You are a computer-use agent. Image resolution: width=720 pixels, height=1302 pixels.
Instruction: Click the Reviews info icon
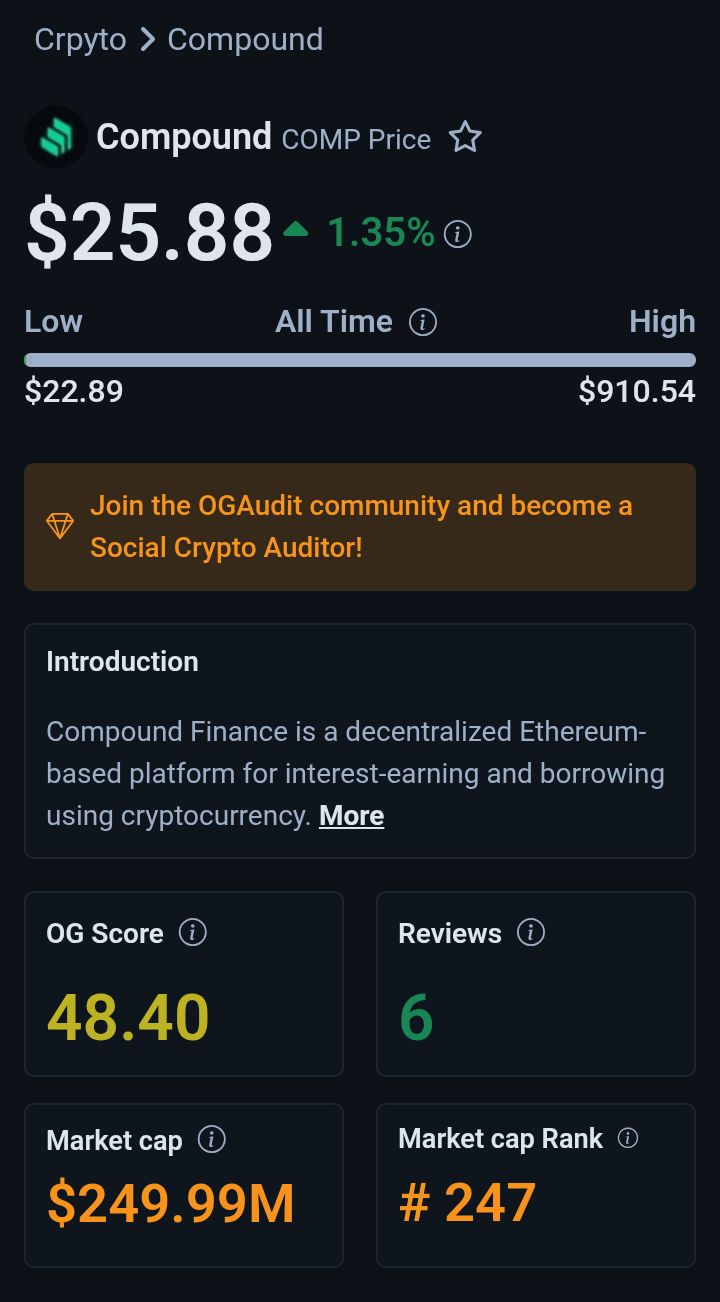tap(530, 933)
